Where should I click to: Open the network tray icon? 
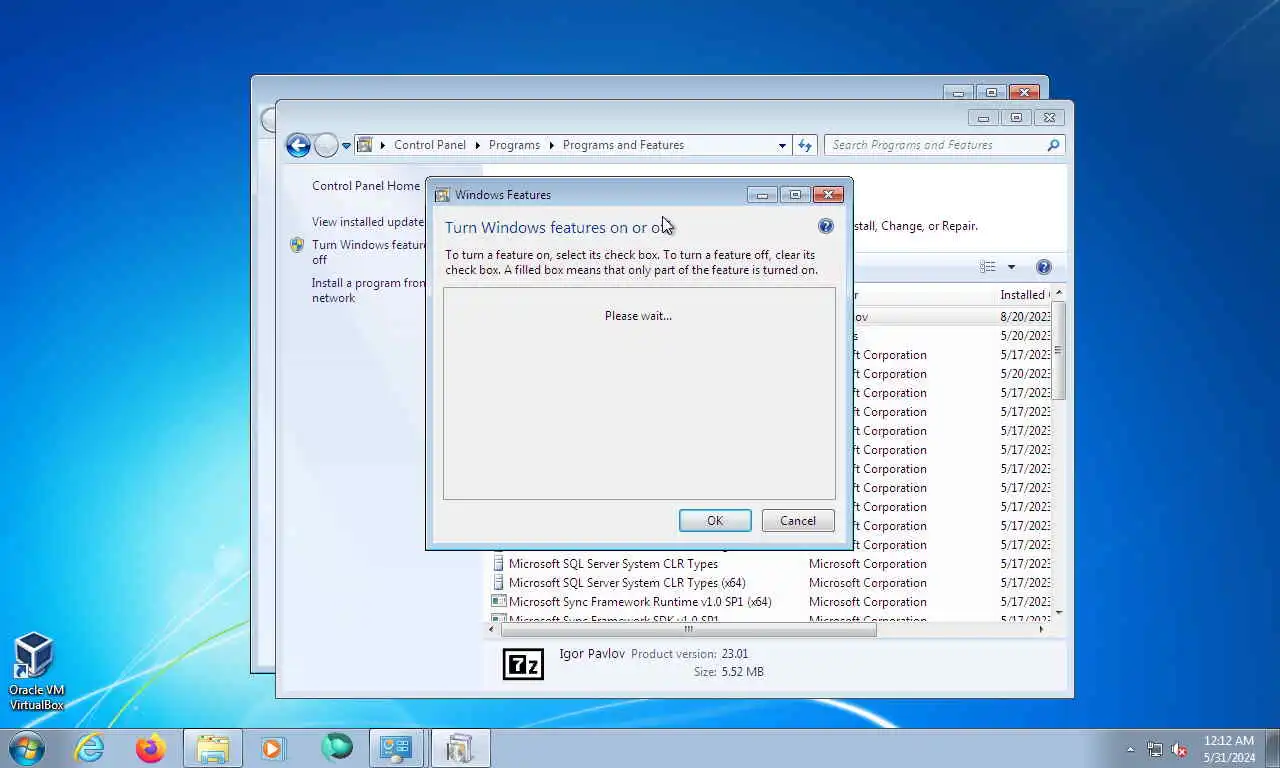[x=1155, y=749]
